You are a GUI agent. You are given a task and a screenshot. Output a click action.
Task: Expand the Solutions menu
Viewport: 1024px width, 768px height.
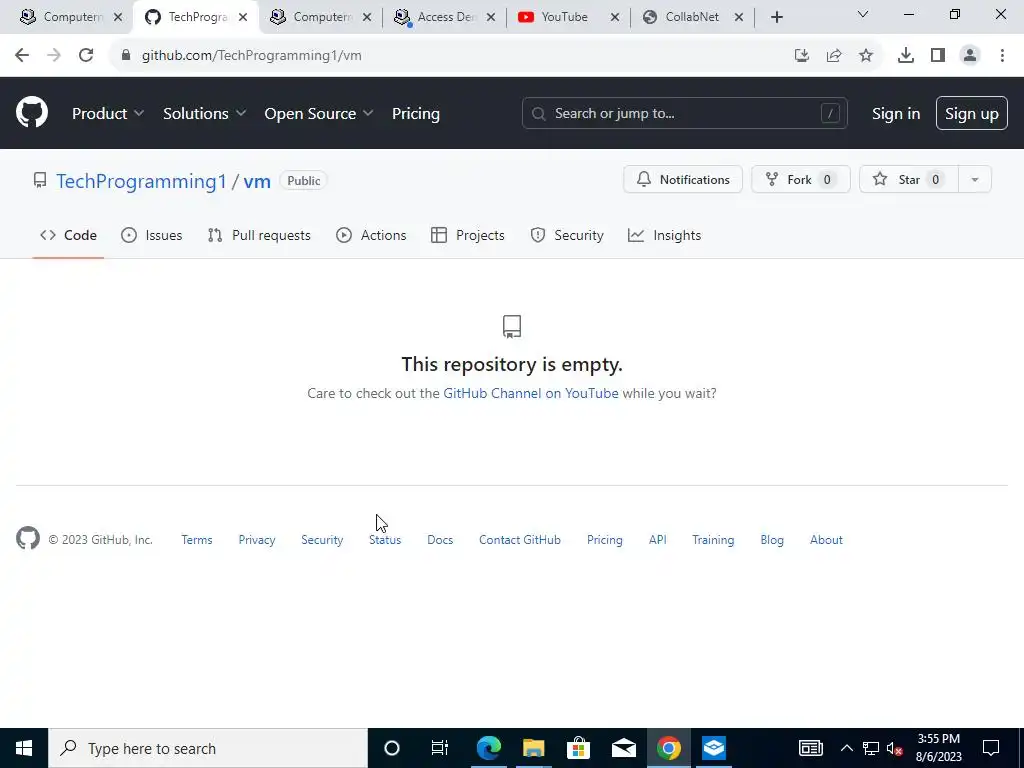tap(204, 114)
